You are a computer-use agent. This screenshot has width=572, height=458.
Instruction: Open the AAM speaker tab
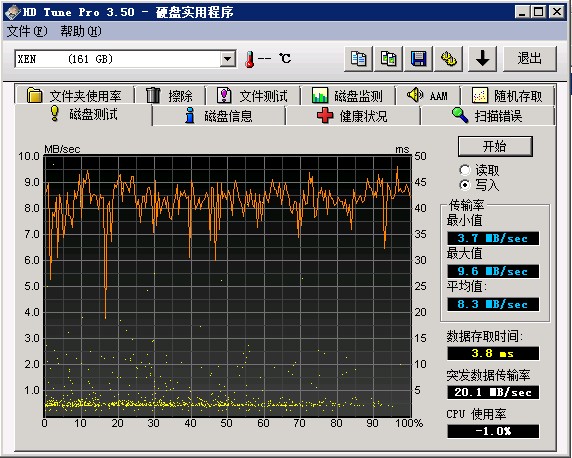[x=427, y=96]
